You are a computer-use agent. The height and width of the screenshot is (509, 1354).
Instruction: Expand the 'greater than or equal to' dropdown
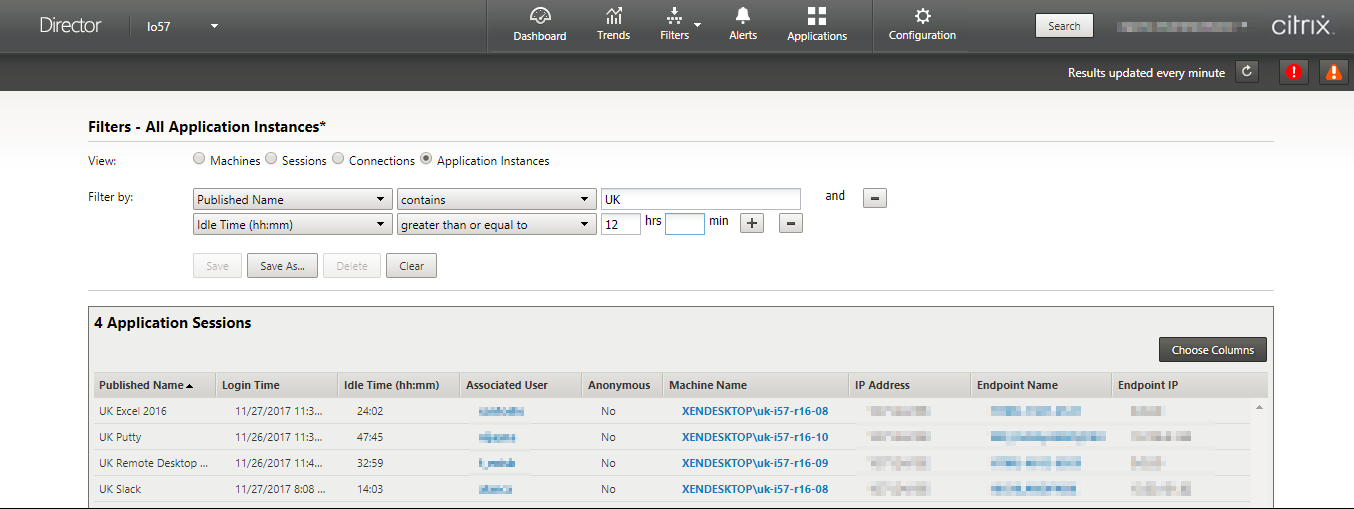[496, 225]
